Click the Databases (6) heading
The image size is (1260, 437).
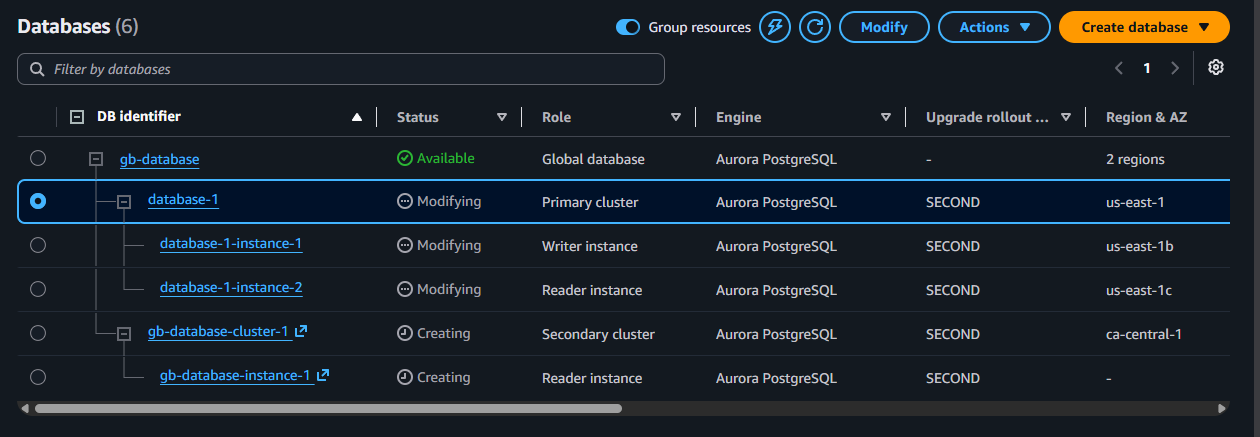(77, 27)
